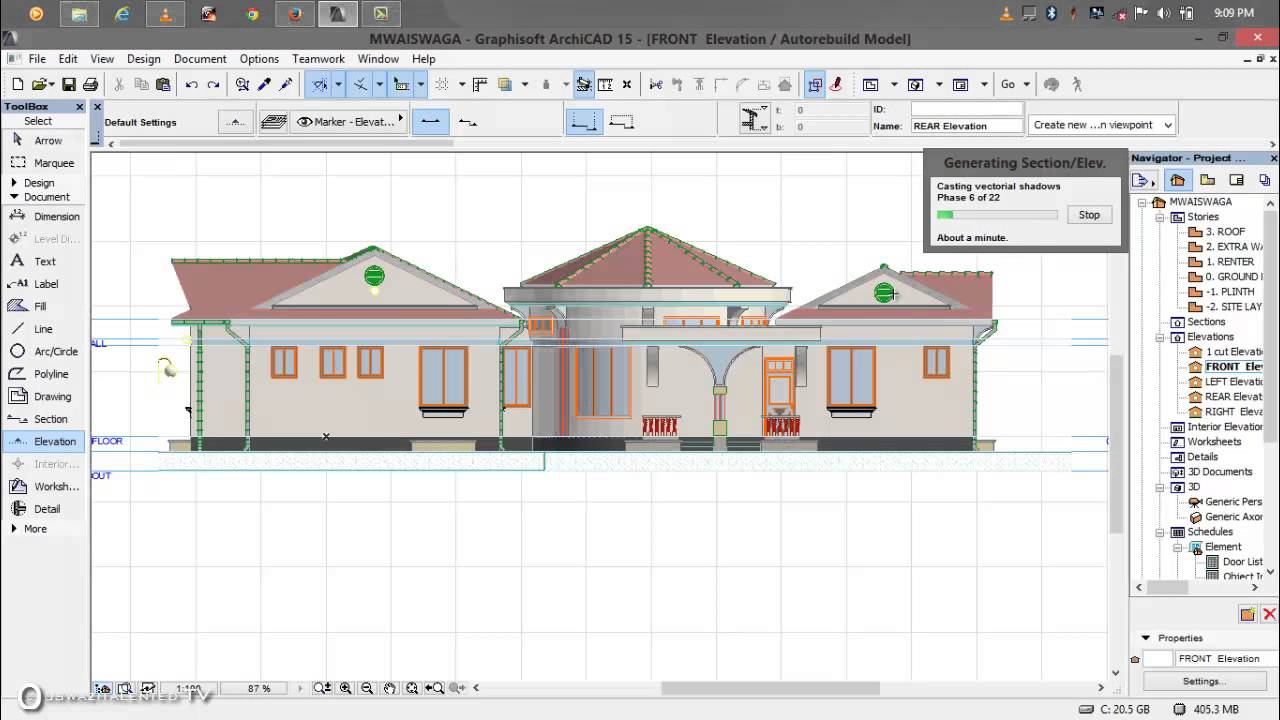Choose the Section tool

(50, 419)
